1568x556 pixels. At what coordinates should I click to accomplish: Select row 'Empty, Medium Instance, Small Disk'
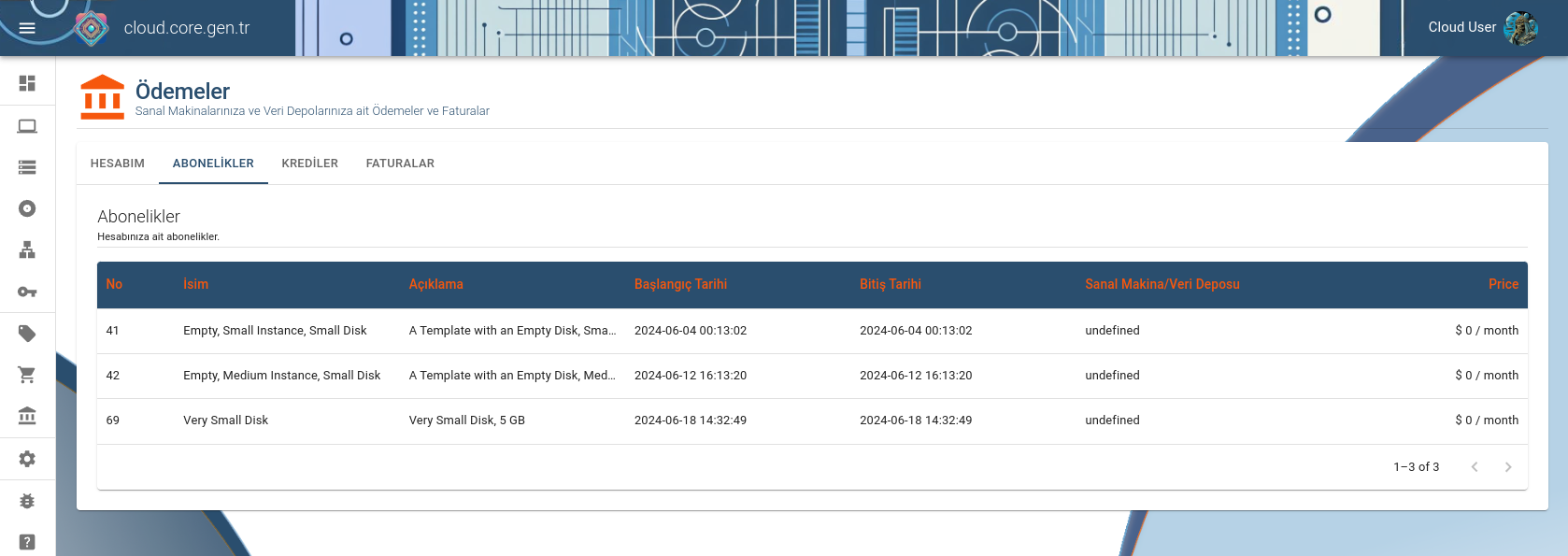tap(812, 376)
